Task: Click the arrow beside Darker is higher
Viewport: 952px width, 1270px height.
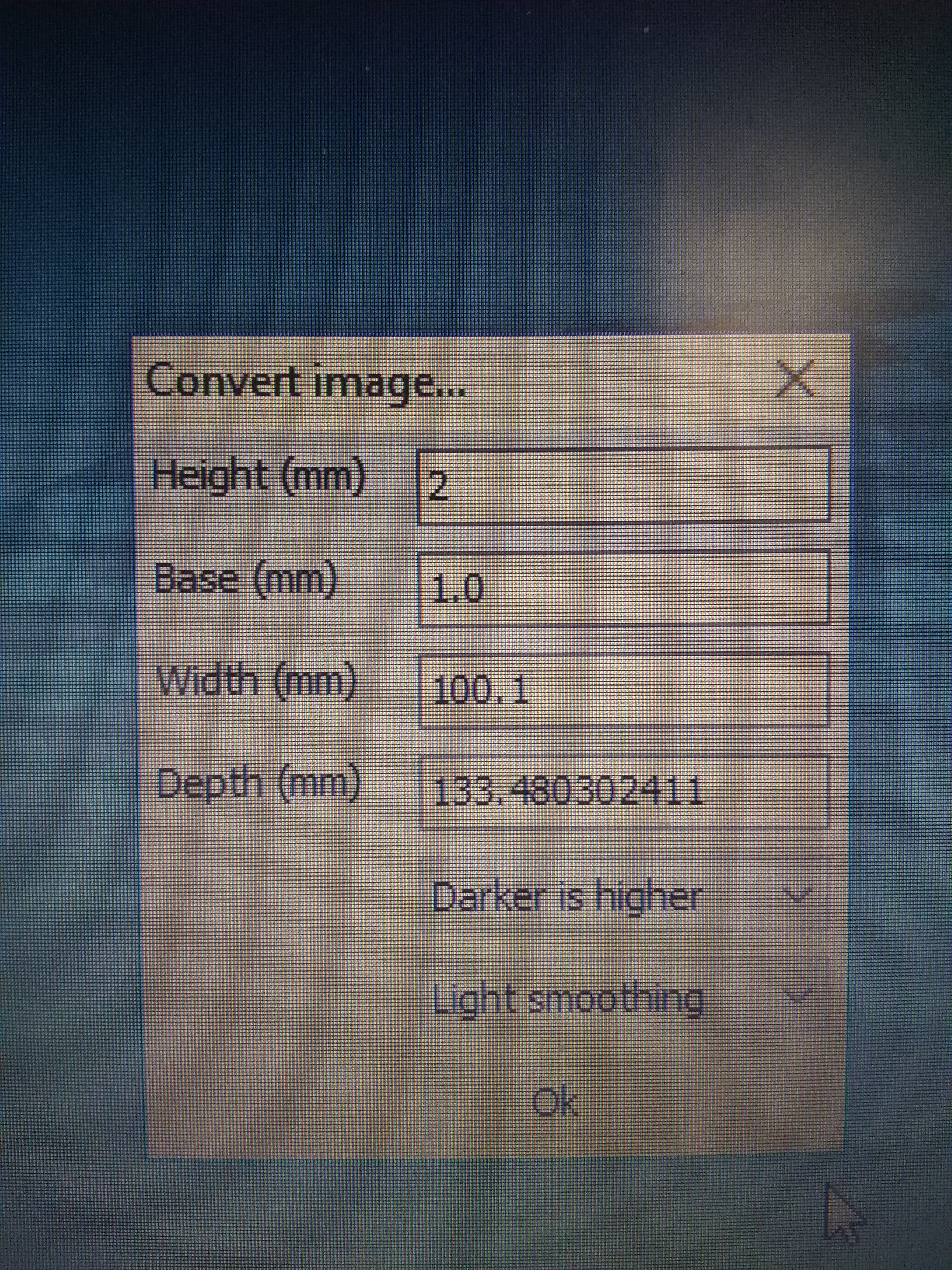Action: (799, 894)
